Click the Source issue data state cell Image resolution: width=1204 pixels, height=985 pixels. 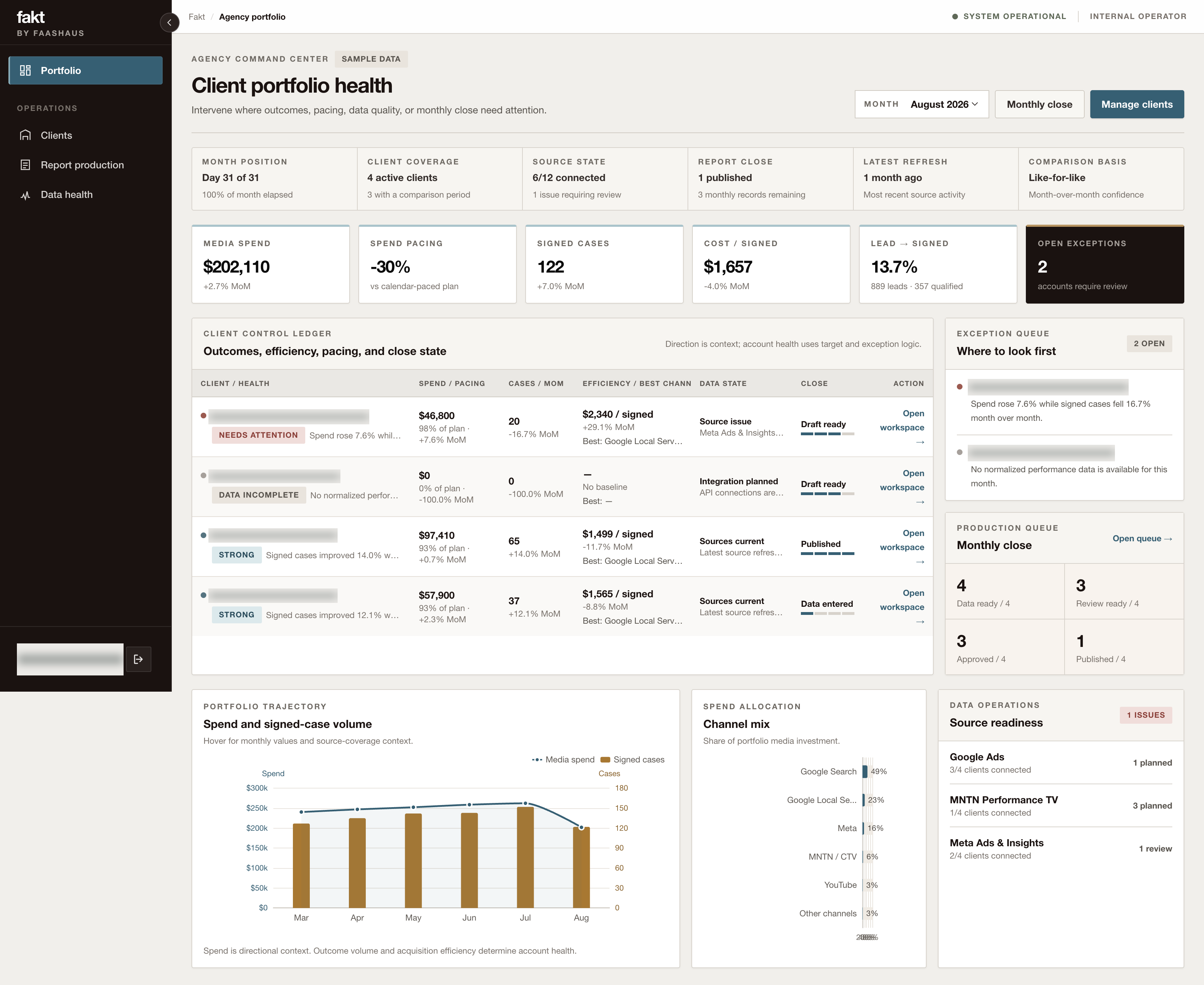pos(741,427)
